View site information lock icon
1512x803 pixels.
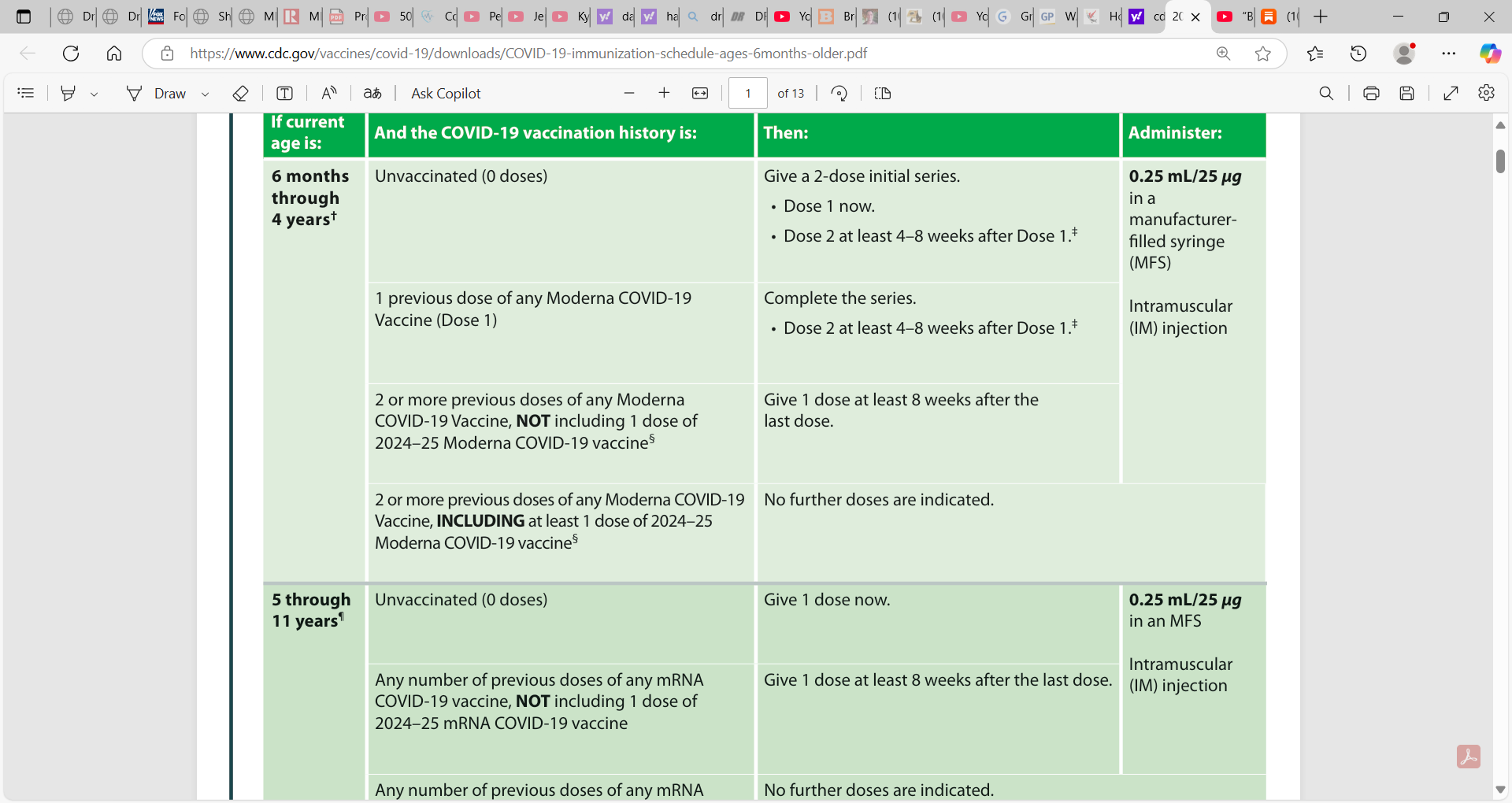(167, 54)
